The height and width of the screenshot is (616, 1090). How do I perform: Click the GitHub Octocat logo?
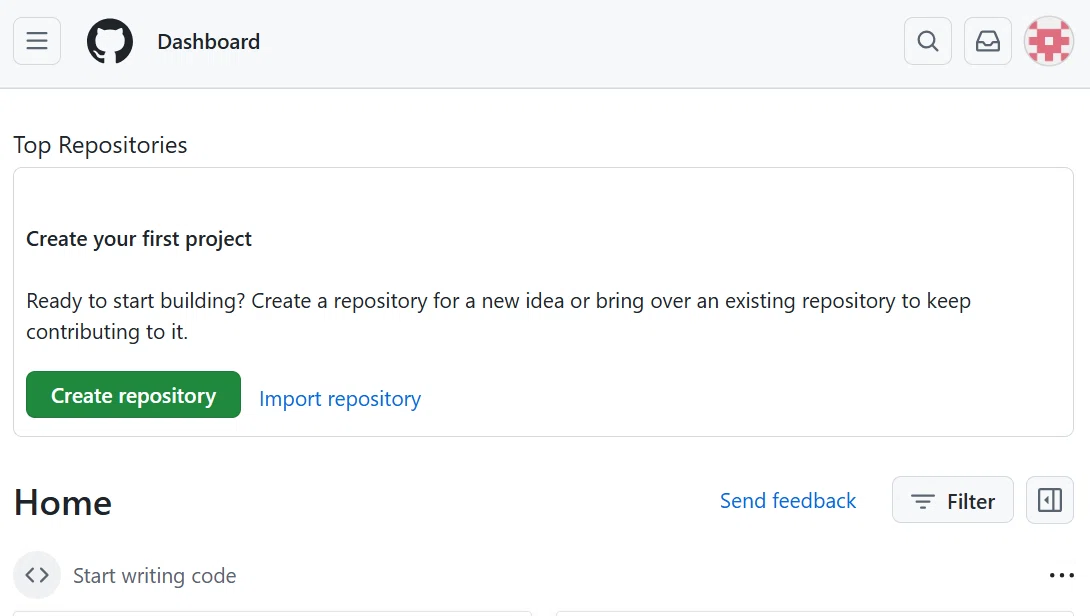pyautogui.click(x=110, y=41)
